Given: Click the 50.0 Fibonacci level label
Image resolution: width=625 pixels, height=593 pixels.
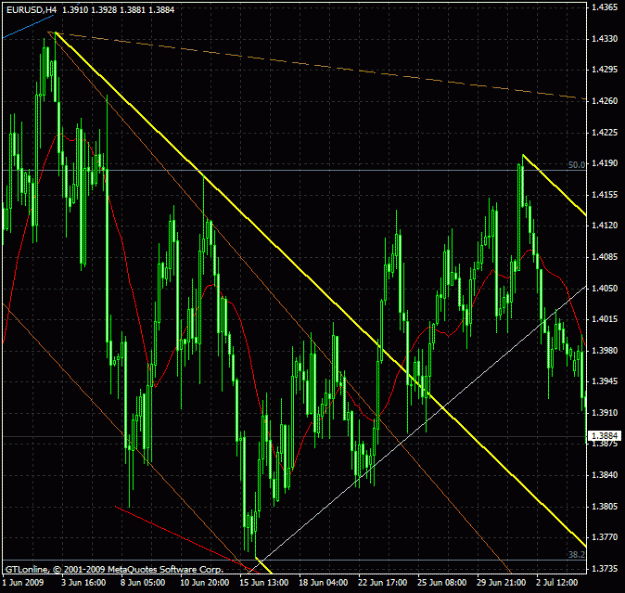Looking at the screenshot, I should (576, 165).
